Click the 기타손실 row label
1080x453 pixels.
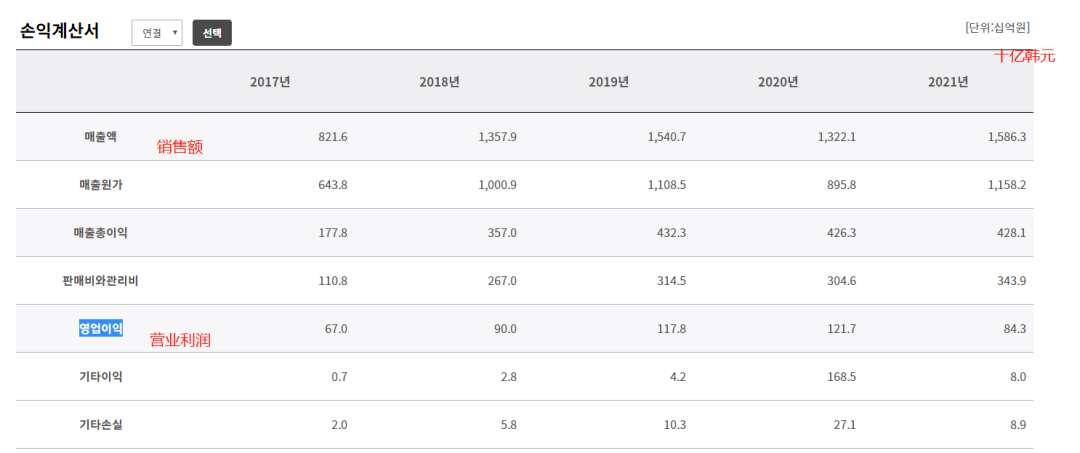[x=100, y=425]
